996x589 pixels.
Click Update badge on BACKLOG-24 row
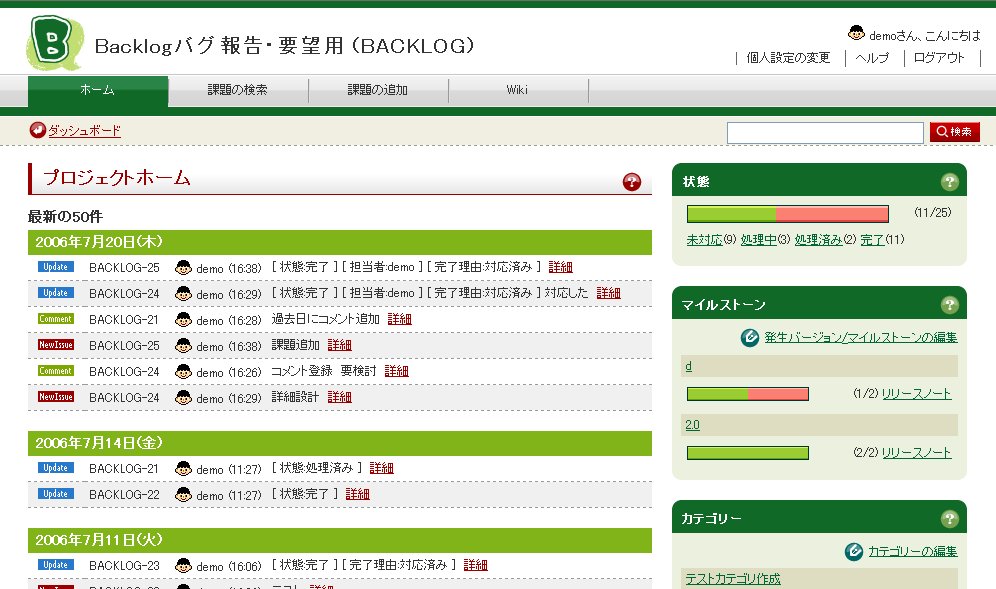point(56,293)
